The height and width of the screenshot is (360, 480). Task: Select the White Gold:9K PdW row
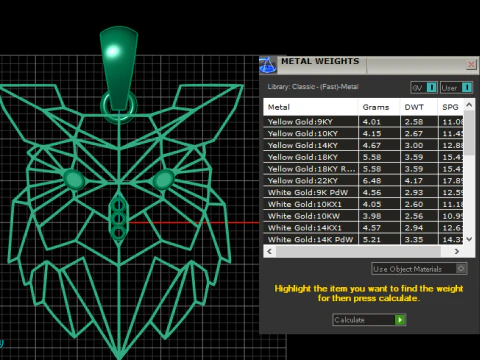tap(363, 192)
